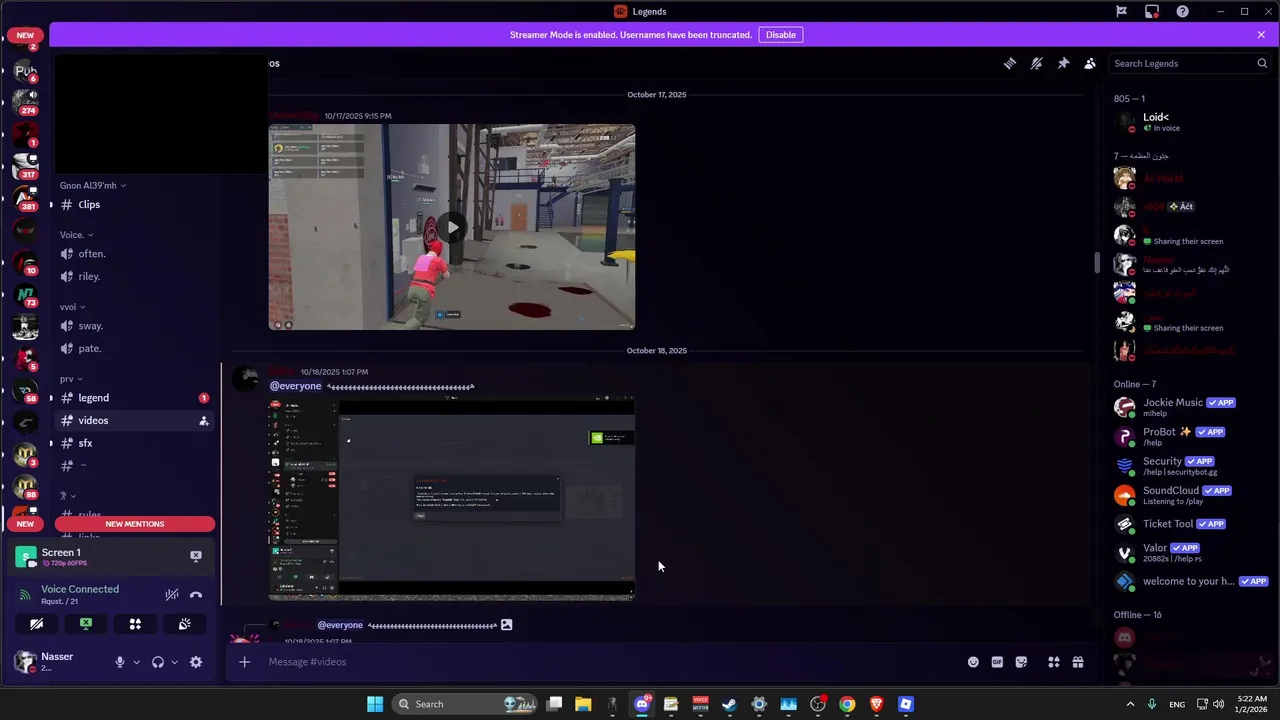Click the Voice Connected status text
The width and height of the screenshot is (1280, 720).
pyautogui.click(x=80, y=589)
